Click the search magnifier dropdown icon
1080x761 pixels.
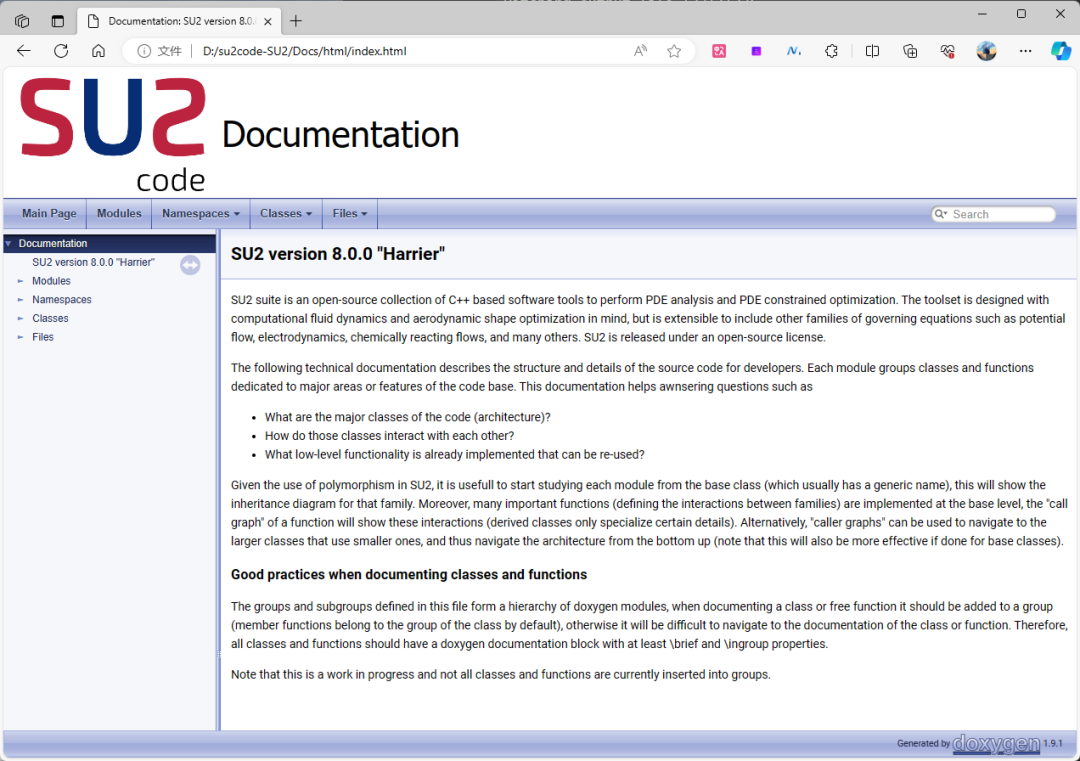[941, 214]
